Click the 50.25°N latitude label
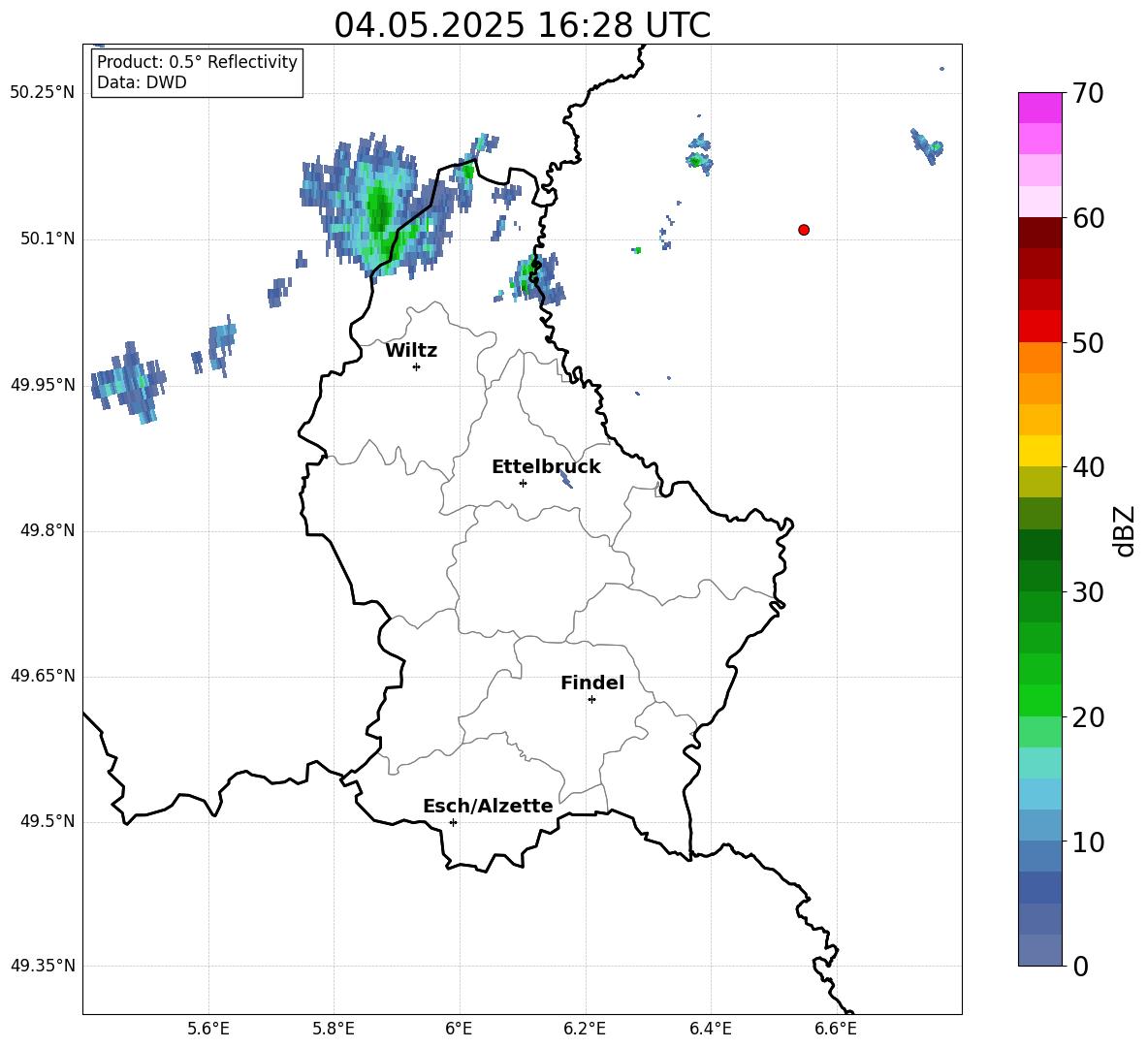This screenshot has height=1048, width=1148. (43, 93)
